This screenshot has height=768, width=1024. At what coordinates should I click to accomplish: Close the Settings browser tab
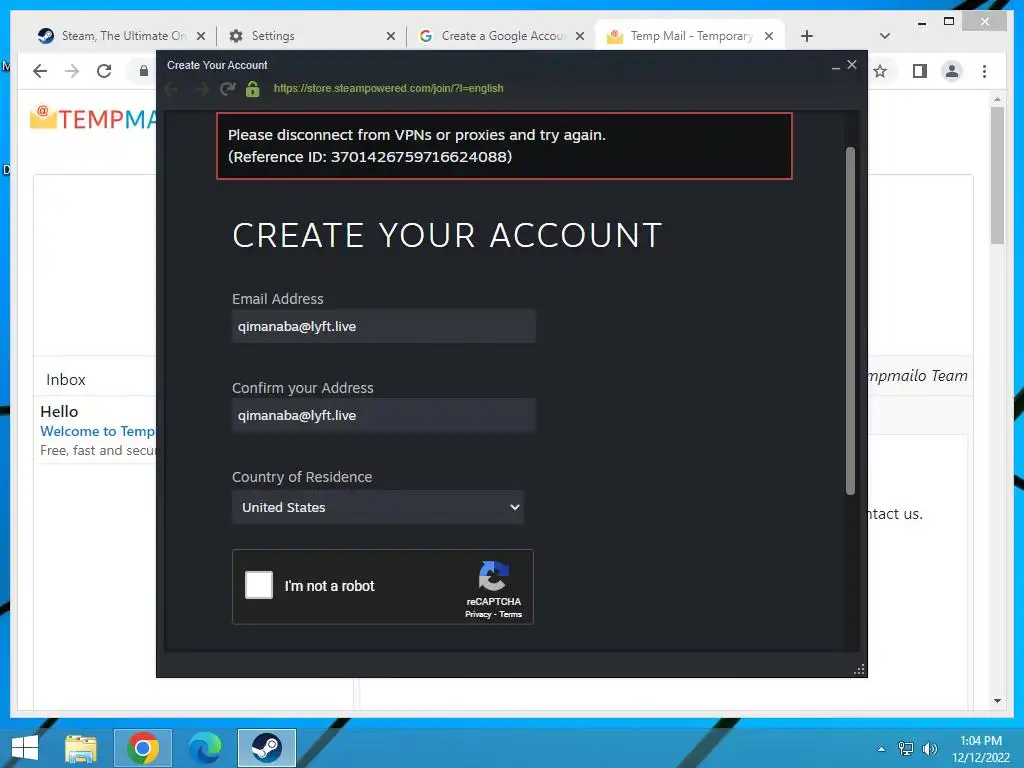pyautogui.click(x=391, y=36)
